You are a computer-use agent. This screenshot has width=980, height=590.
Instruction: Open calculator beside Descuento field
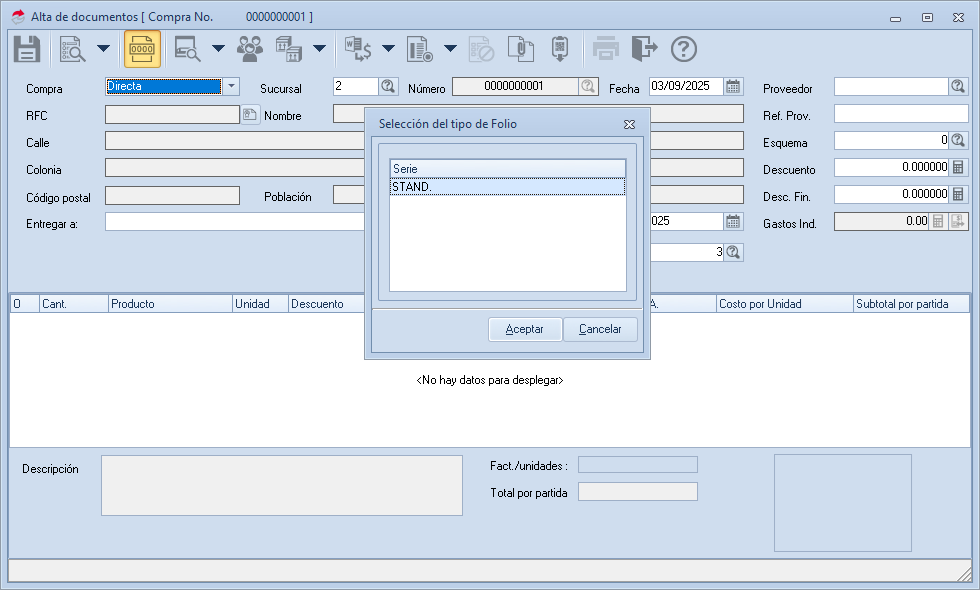pyautogui.click(x=958, y=167)
